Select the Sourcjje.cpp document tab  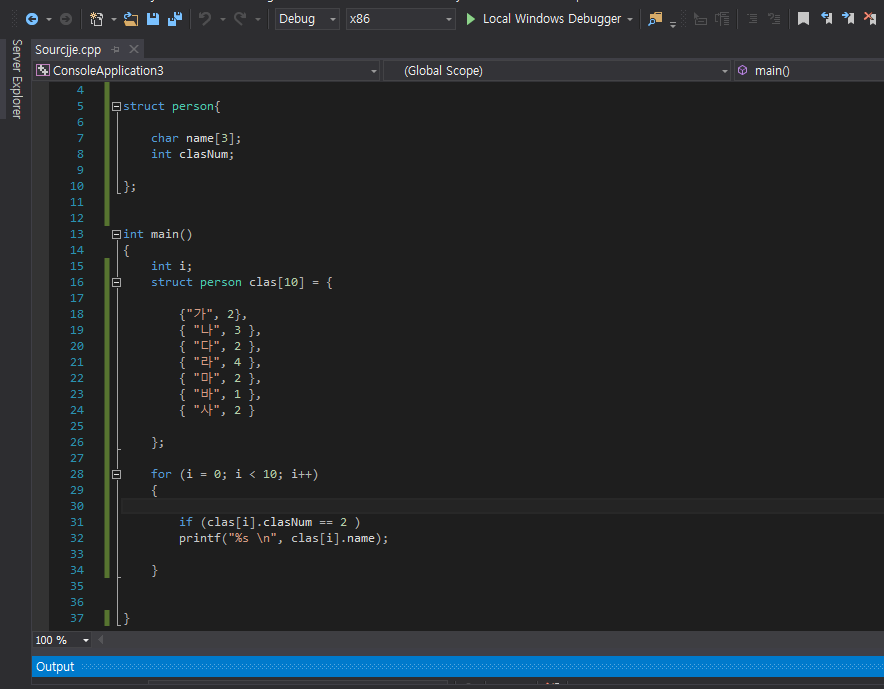68,49
